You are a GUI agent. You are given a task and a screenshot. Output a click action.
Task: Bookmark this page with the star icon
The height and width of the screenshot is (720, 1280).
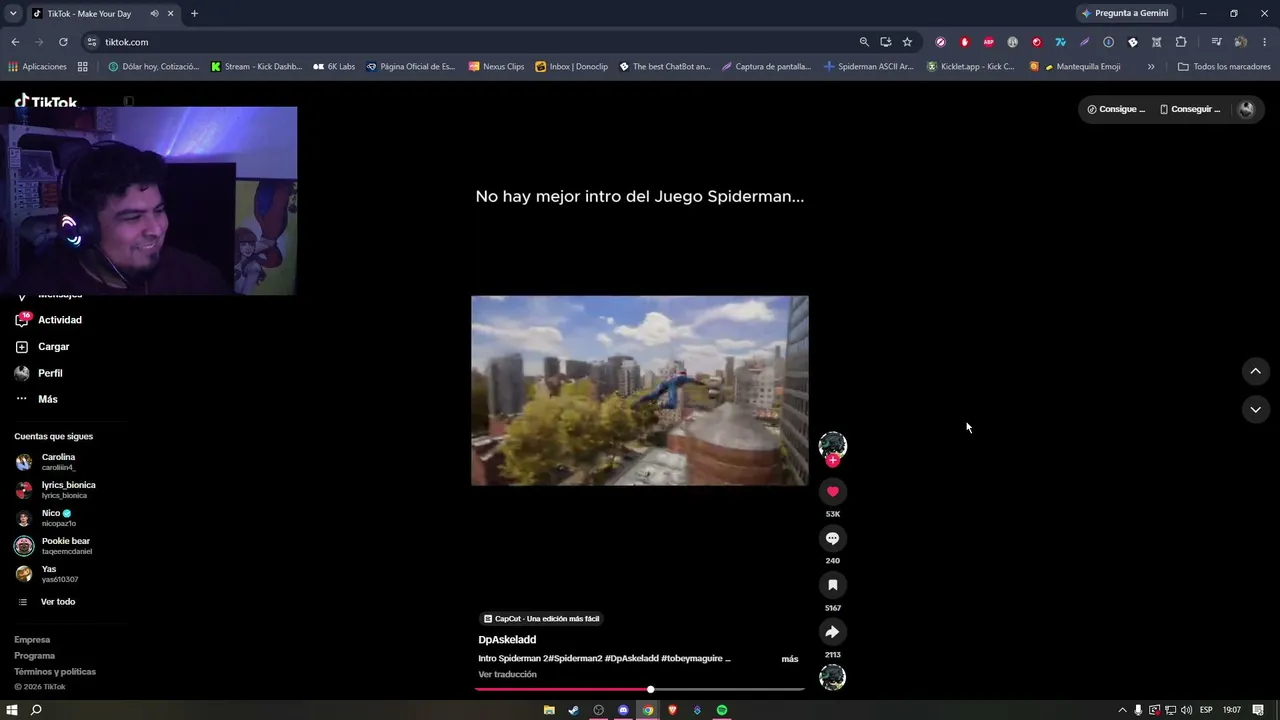point(907,42)
